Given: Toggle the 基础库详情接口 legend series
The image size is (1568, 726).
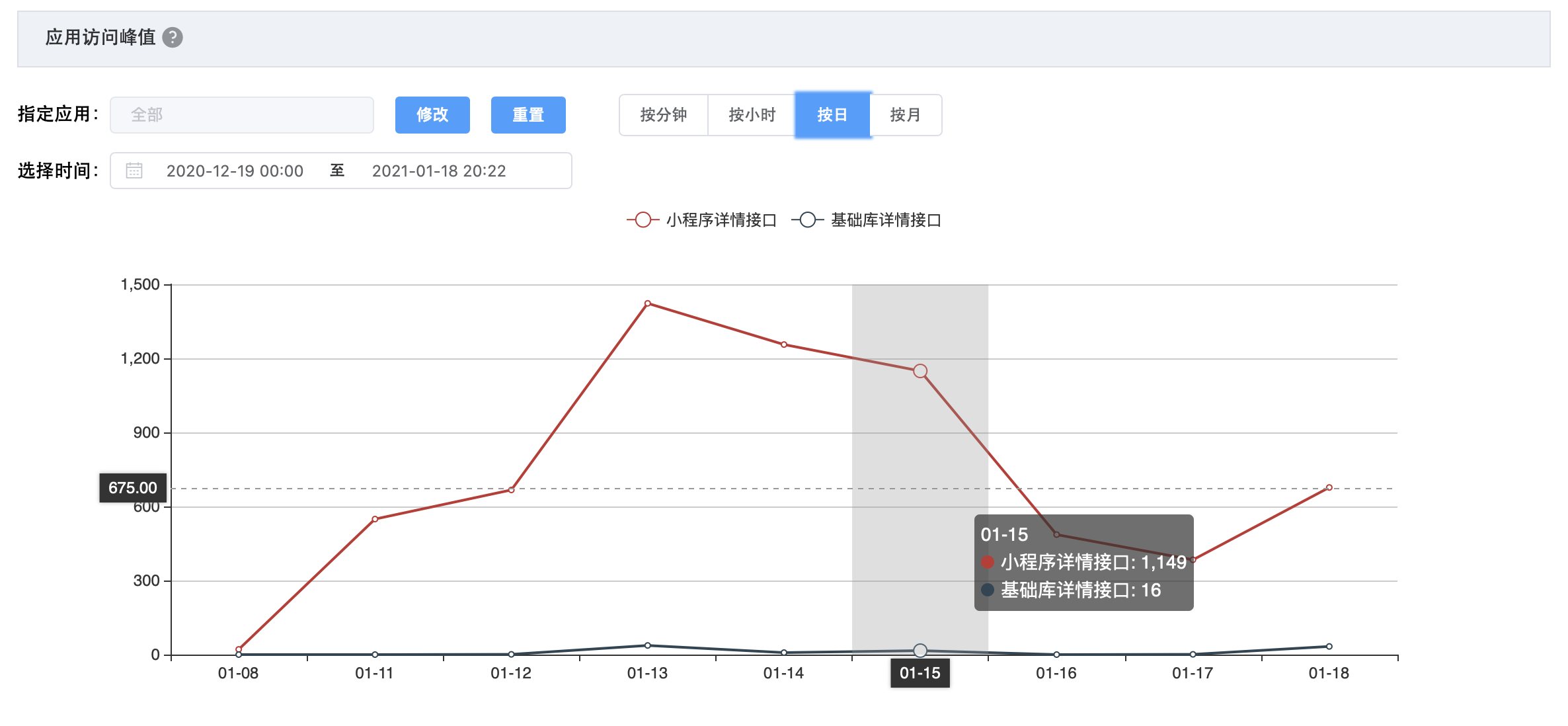Looking at the screenshot, I should click(867, 220).
